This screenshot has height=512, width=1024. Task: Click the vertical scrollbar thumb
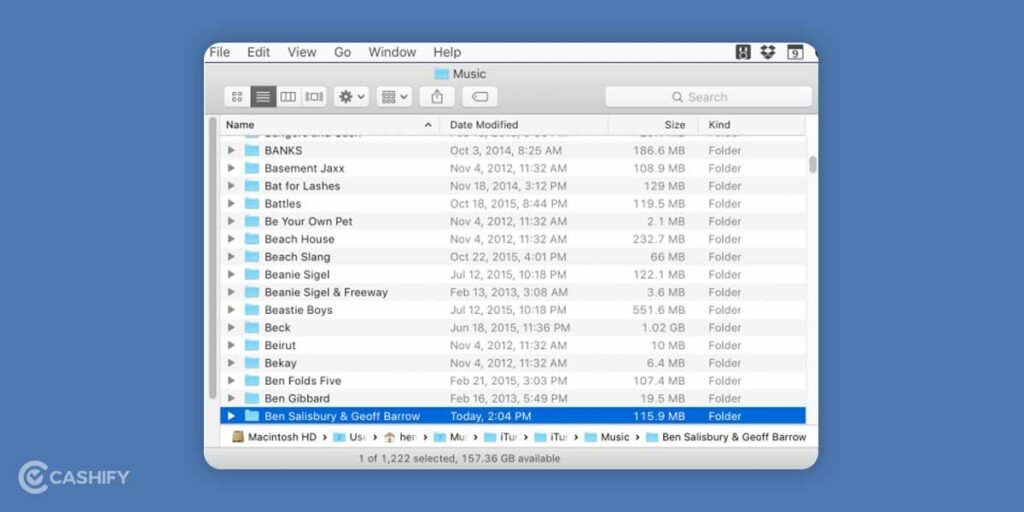tap(812, 165)
